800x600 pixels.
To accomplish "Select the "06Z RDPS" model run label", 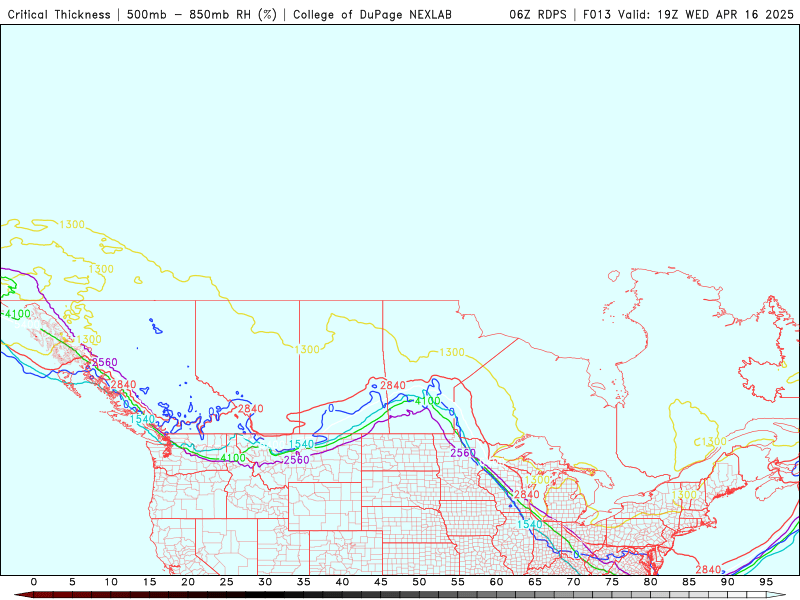I will point(538,15).
